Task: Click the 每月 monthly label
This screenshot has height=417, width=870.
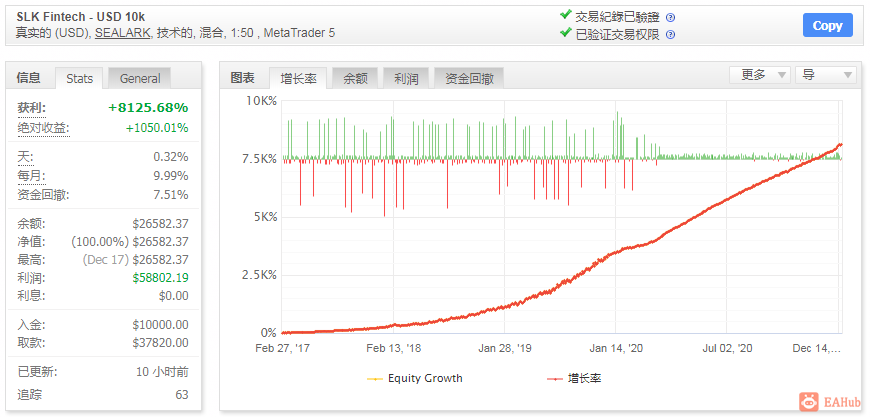Action: click(32, 176)
